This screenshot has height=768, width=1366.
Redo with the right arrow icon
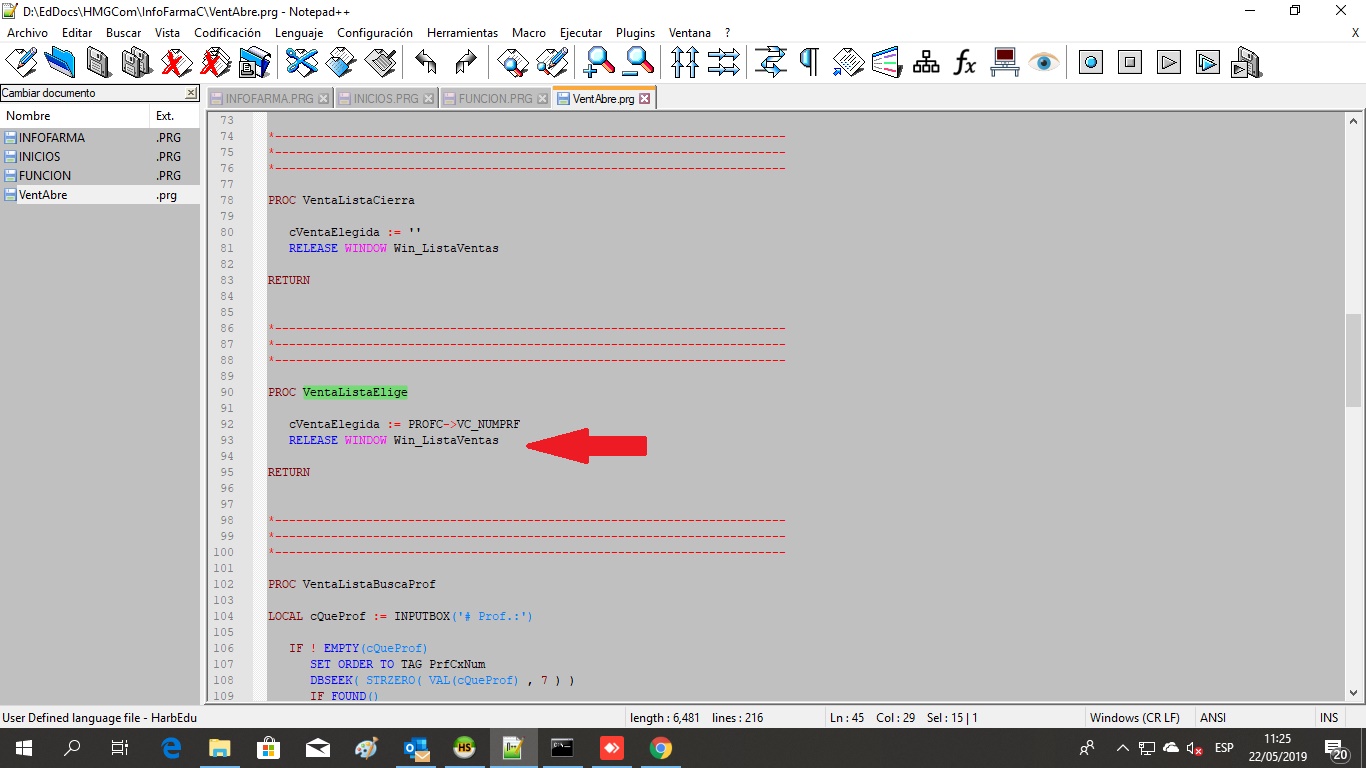(466, 63)
